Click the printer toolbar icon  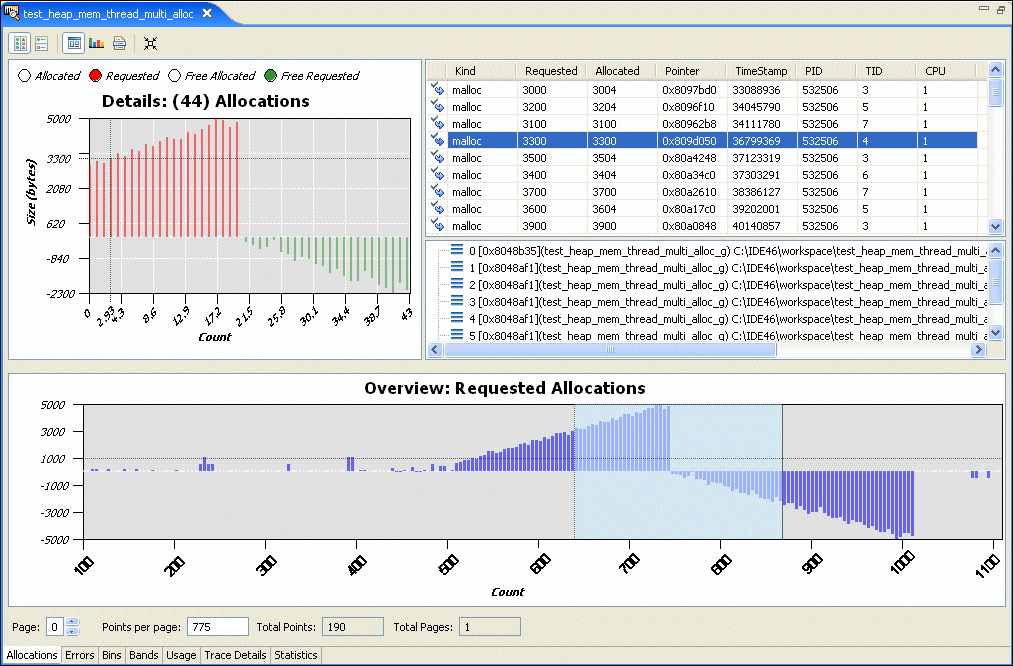click(x=119, y=43)
